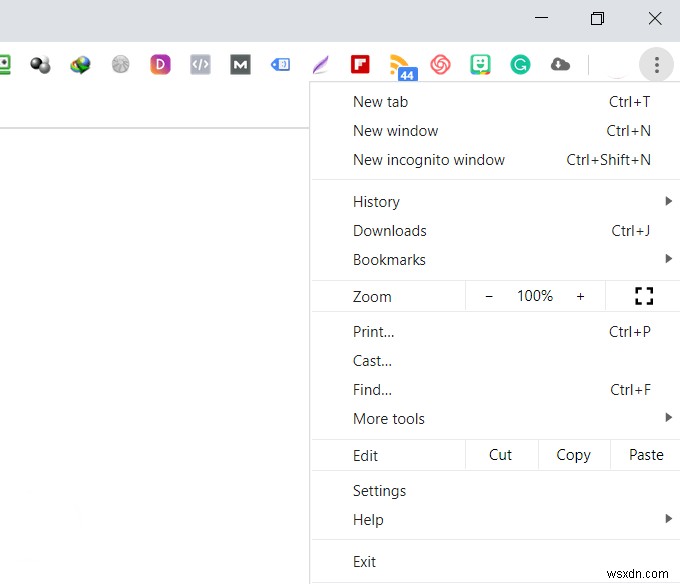Open the Grammarly extension icon

point(520,65)
